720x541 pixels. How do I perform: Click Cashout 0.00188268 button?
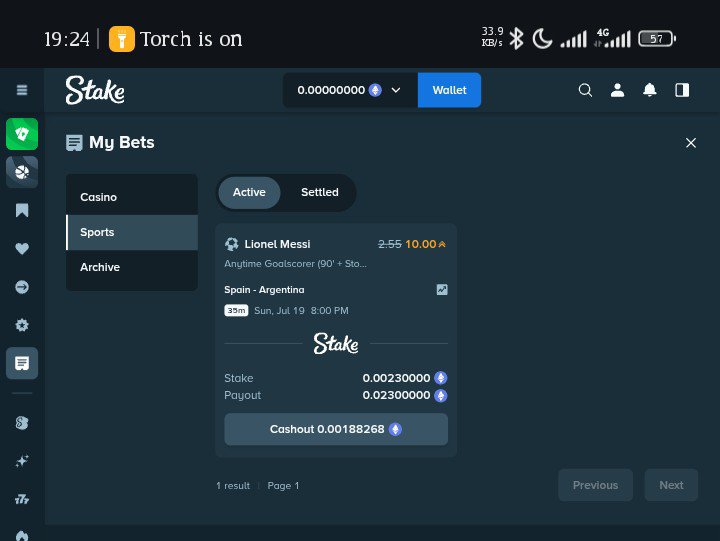point(336,429)
